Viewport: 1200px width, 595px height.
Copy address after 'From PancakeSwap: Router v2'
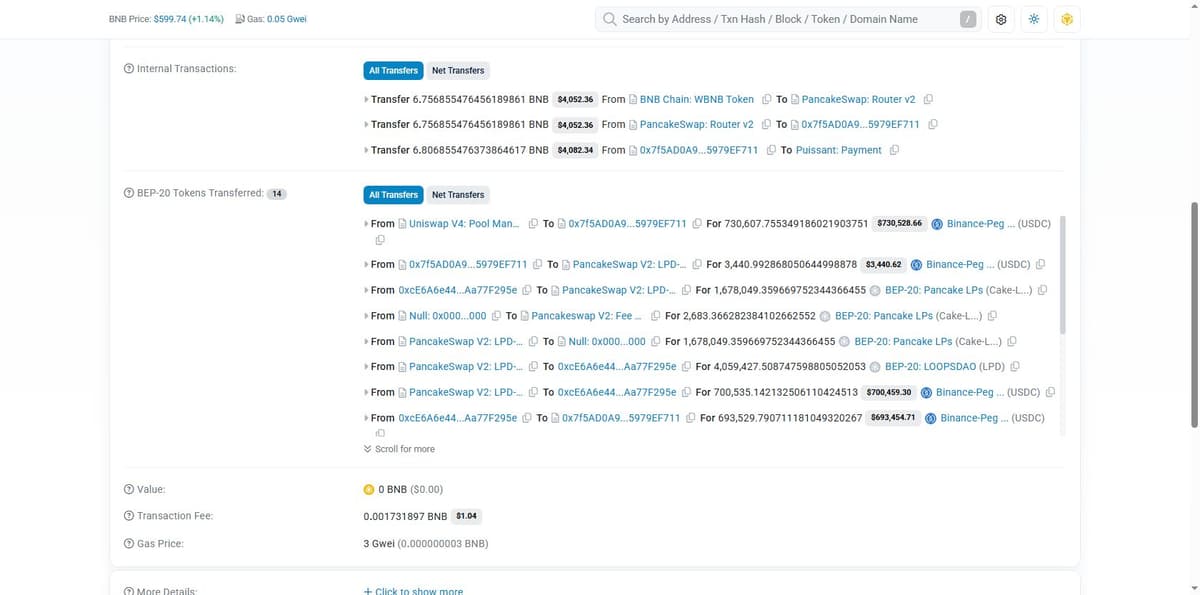[766, 125]
